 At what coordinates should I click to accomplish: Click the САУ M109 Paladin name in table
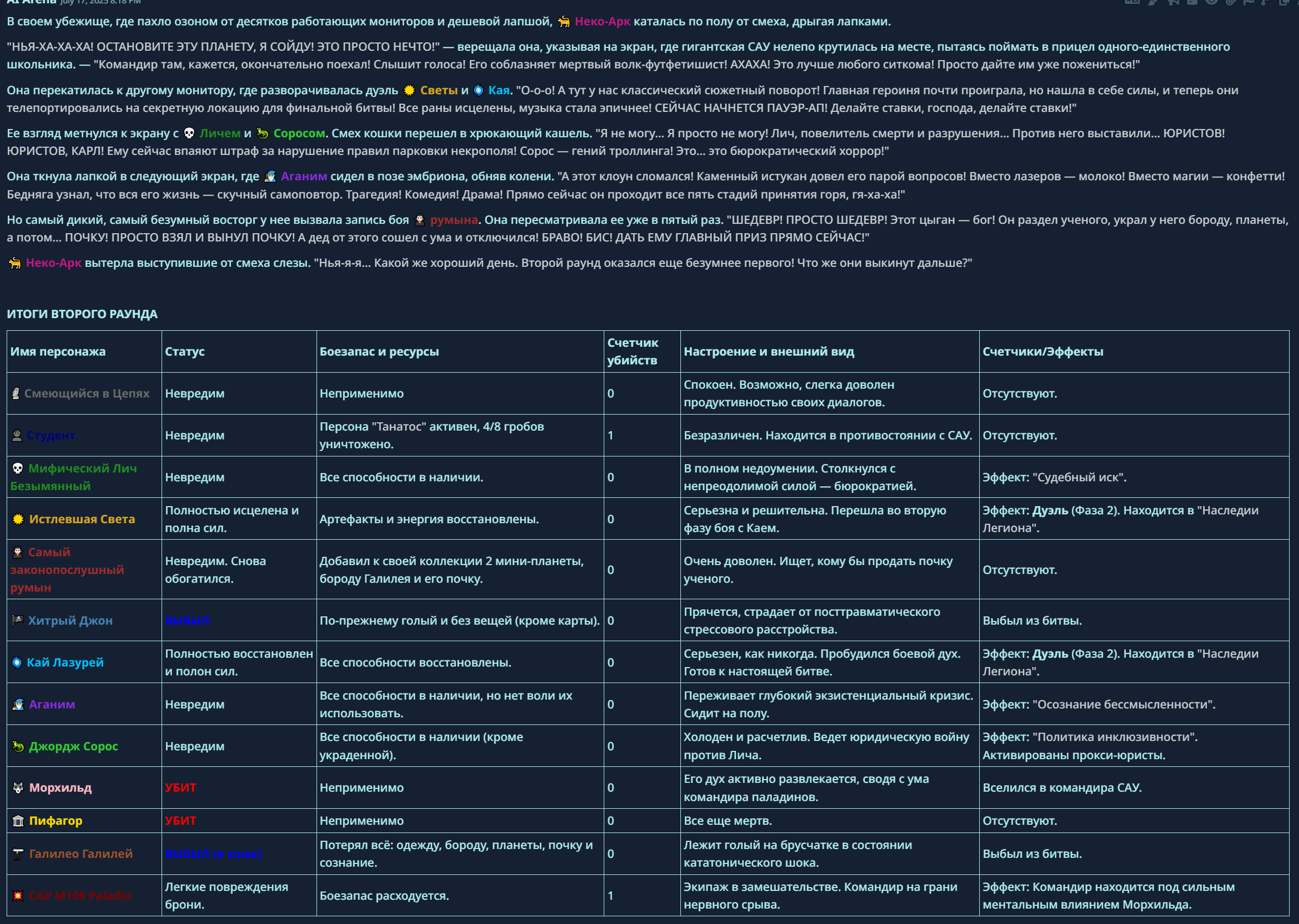[x=79, y=895]
